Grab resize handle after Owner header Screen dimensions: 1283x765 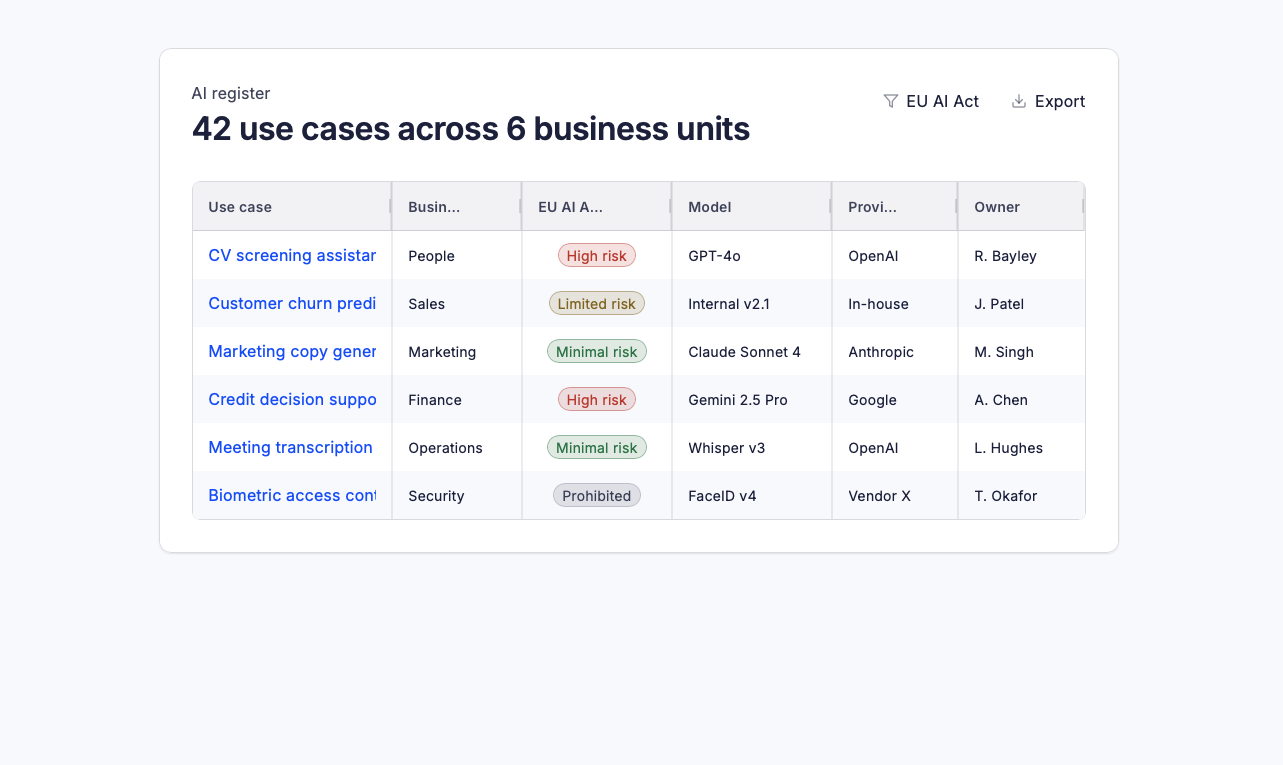1083,206
